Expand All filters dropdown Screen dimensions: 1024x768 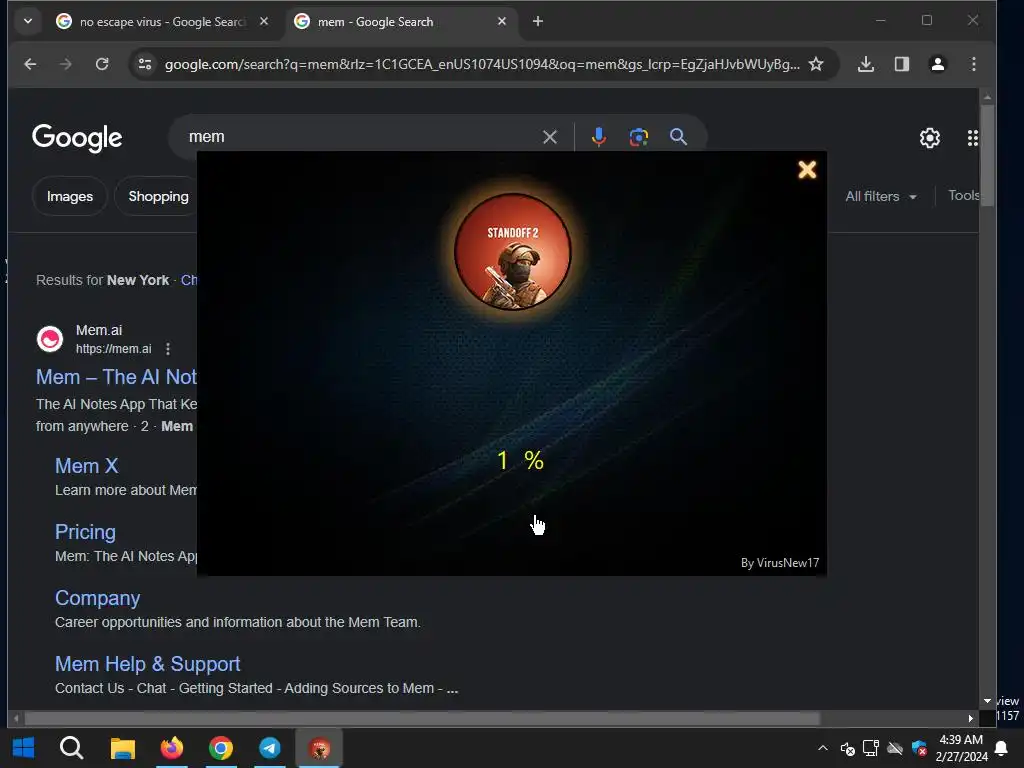(x=881, y=196)
